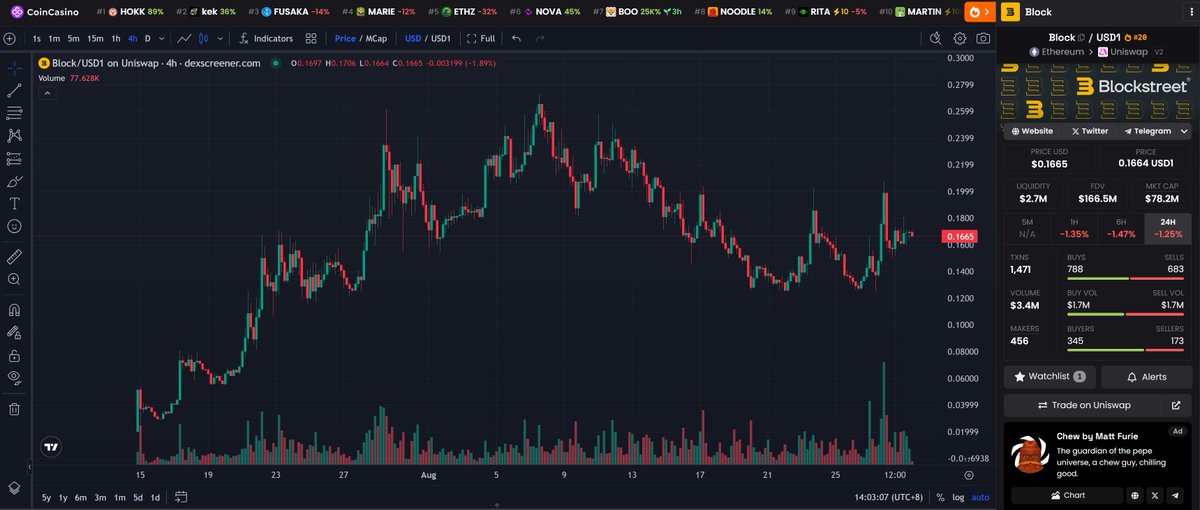Click the TradingView logo badge

click(50, 448)
